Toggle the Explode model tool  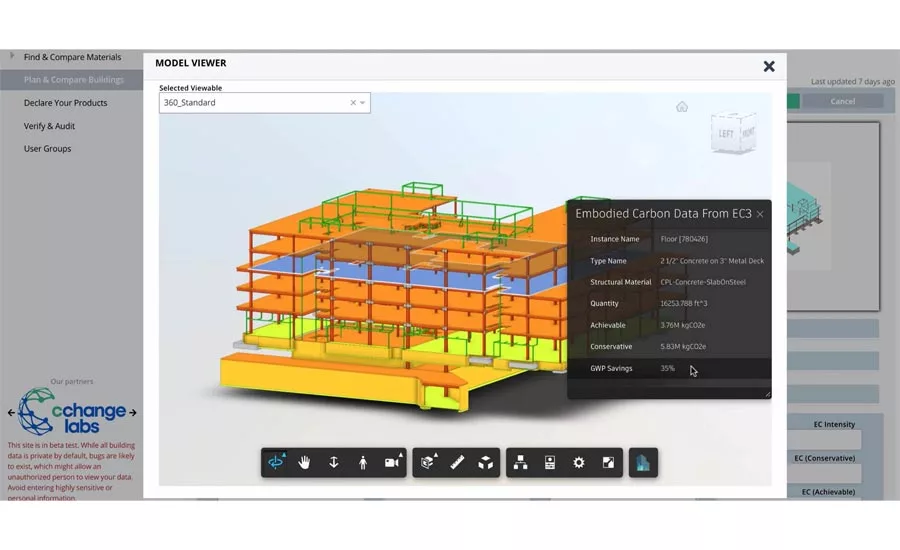click(486, 462)
